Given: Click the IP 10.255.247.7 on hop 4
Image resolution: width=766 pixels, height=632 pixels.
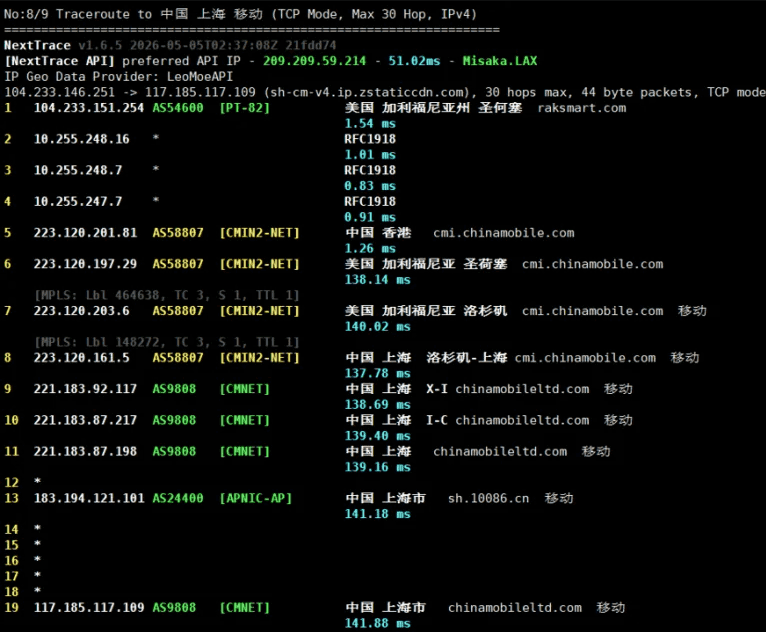Looking at the screenshot, I should (78, 202).
